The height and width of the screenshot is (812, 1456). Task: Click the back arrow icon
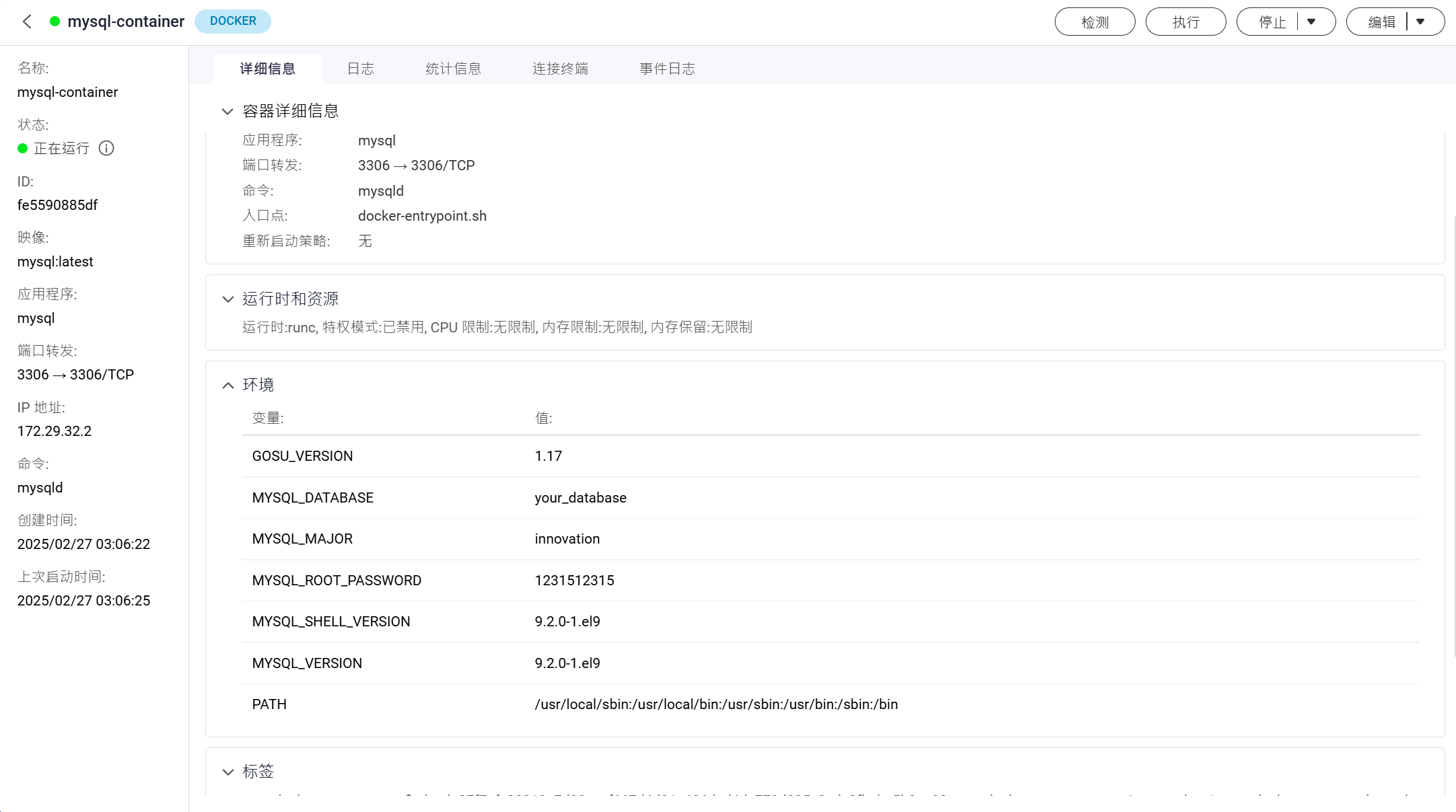point(27,22)
